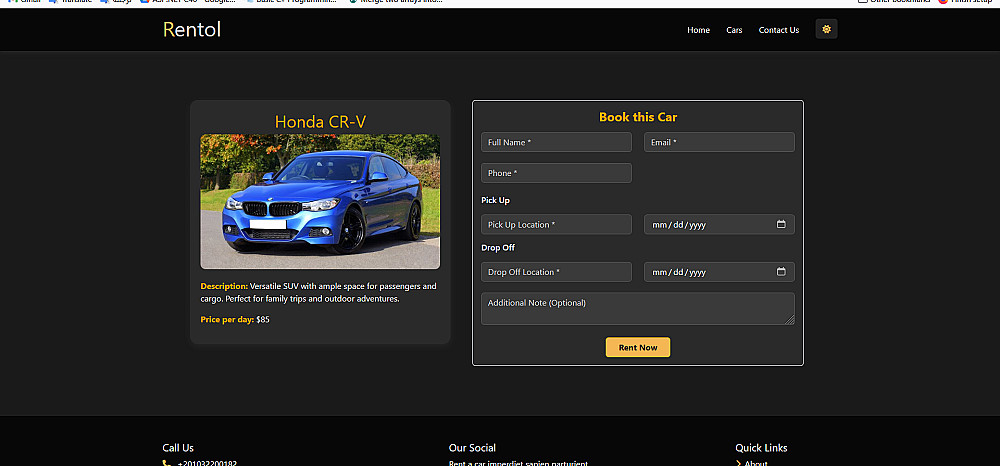Viewport: 1000px width, 466px height.
Task: Click the Call Us footer heading
Action: [178, 448]
